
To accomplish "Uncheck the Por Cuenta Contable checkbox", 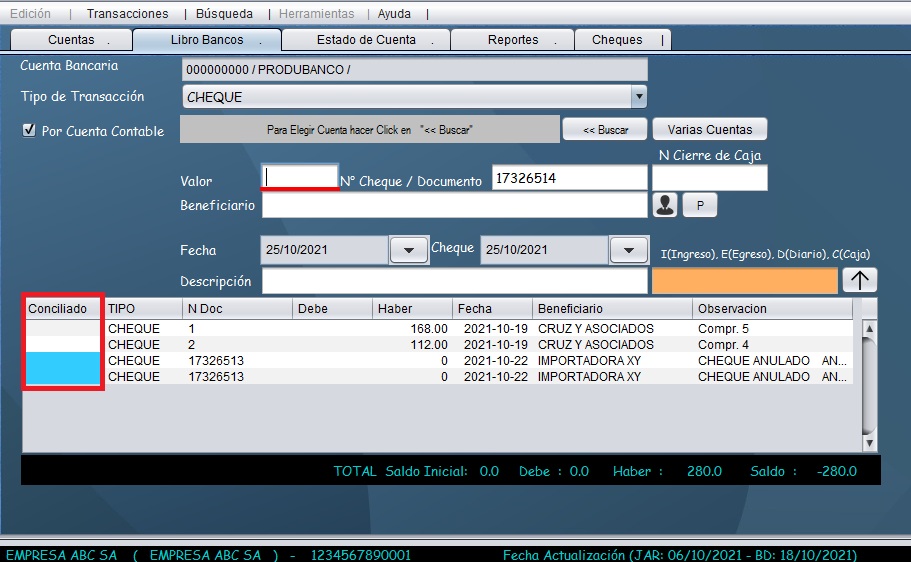I will pos(29,130).
